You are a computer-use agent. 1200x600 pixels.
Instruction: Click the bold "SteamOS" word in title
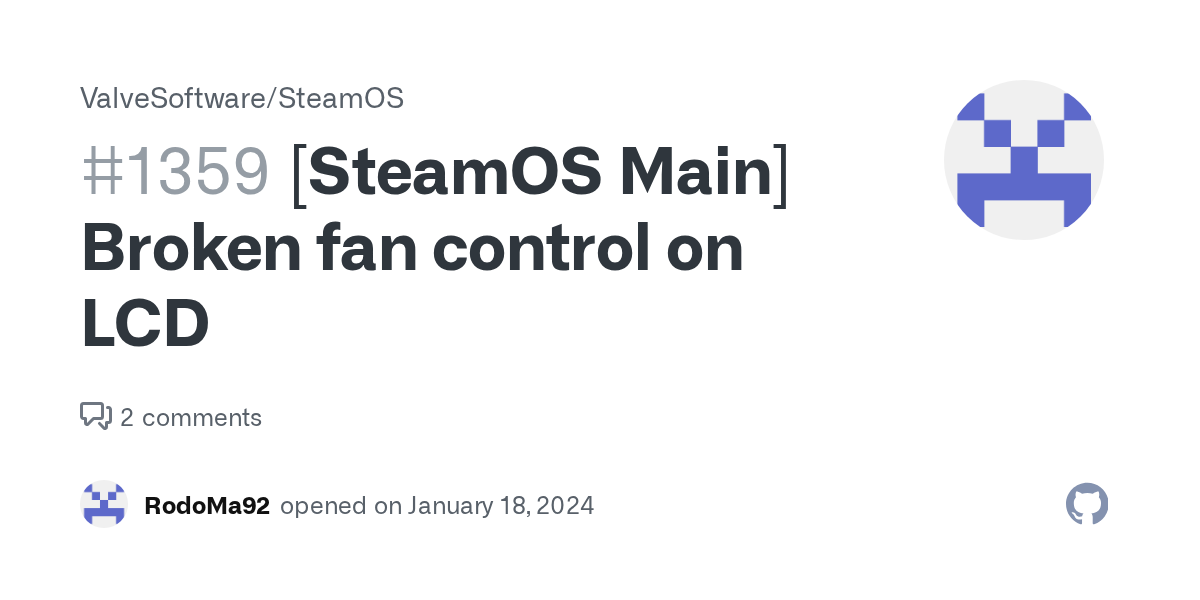pyautogui.click(x=460, y=173)
